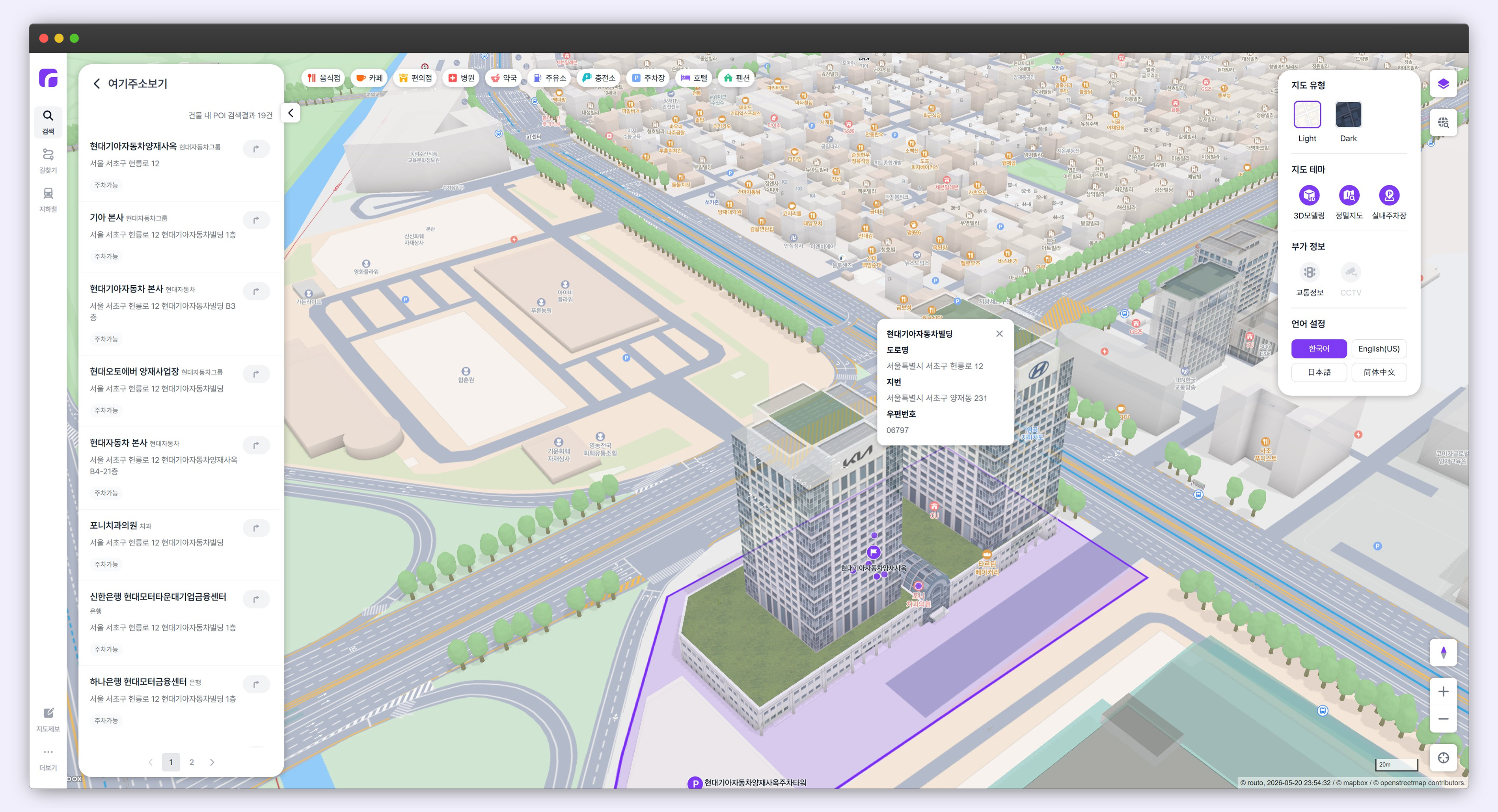Open 지도제보 map report
The height and width of the screenshot is (812, 1498).
(48, 720)
